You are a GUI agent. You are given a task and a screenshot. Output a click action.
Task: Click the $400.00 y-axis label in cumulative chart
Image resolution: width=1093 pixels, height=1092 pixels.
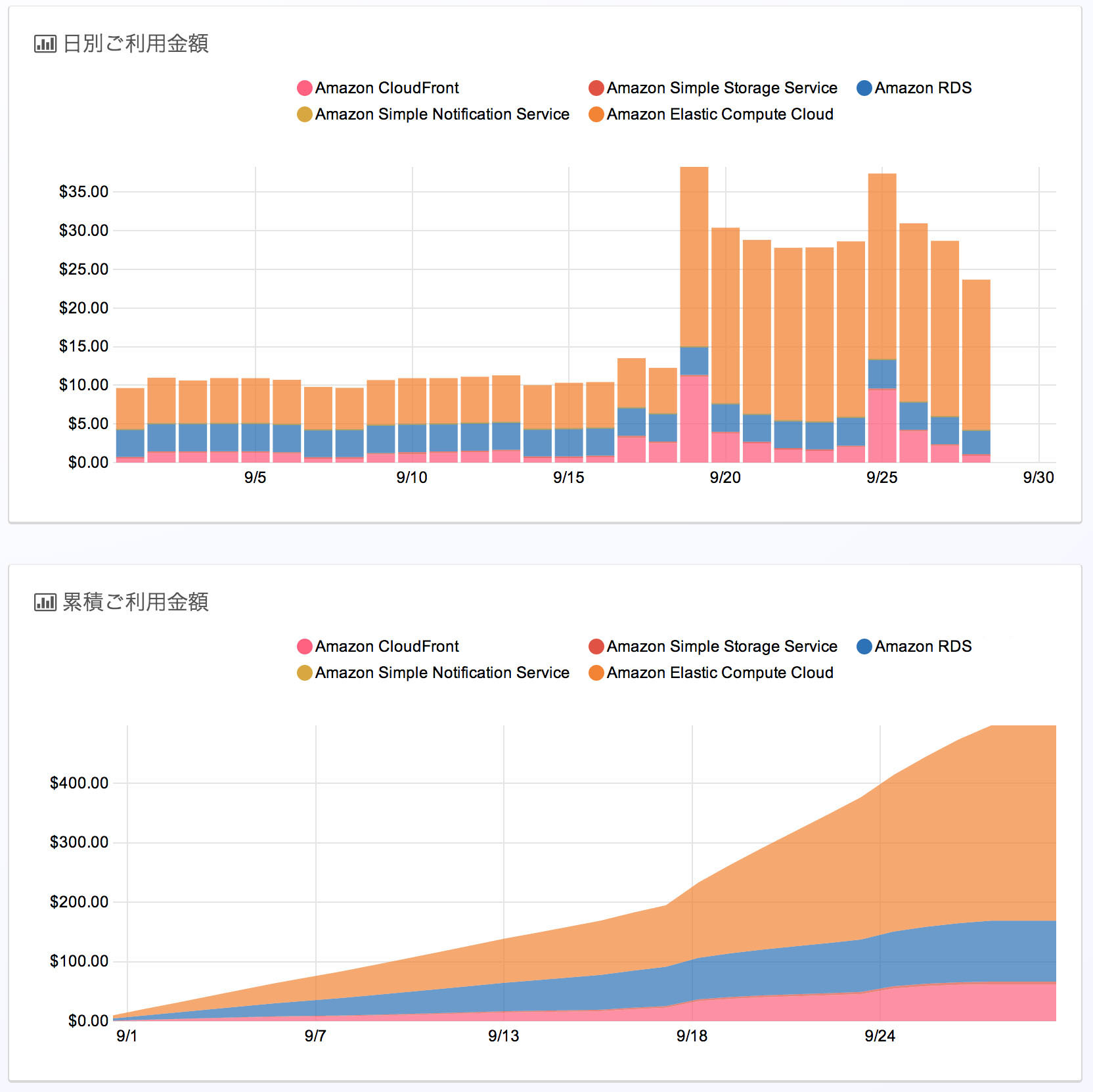tap(79, 783)
